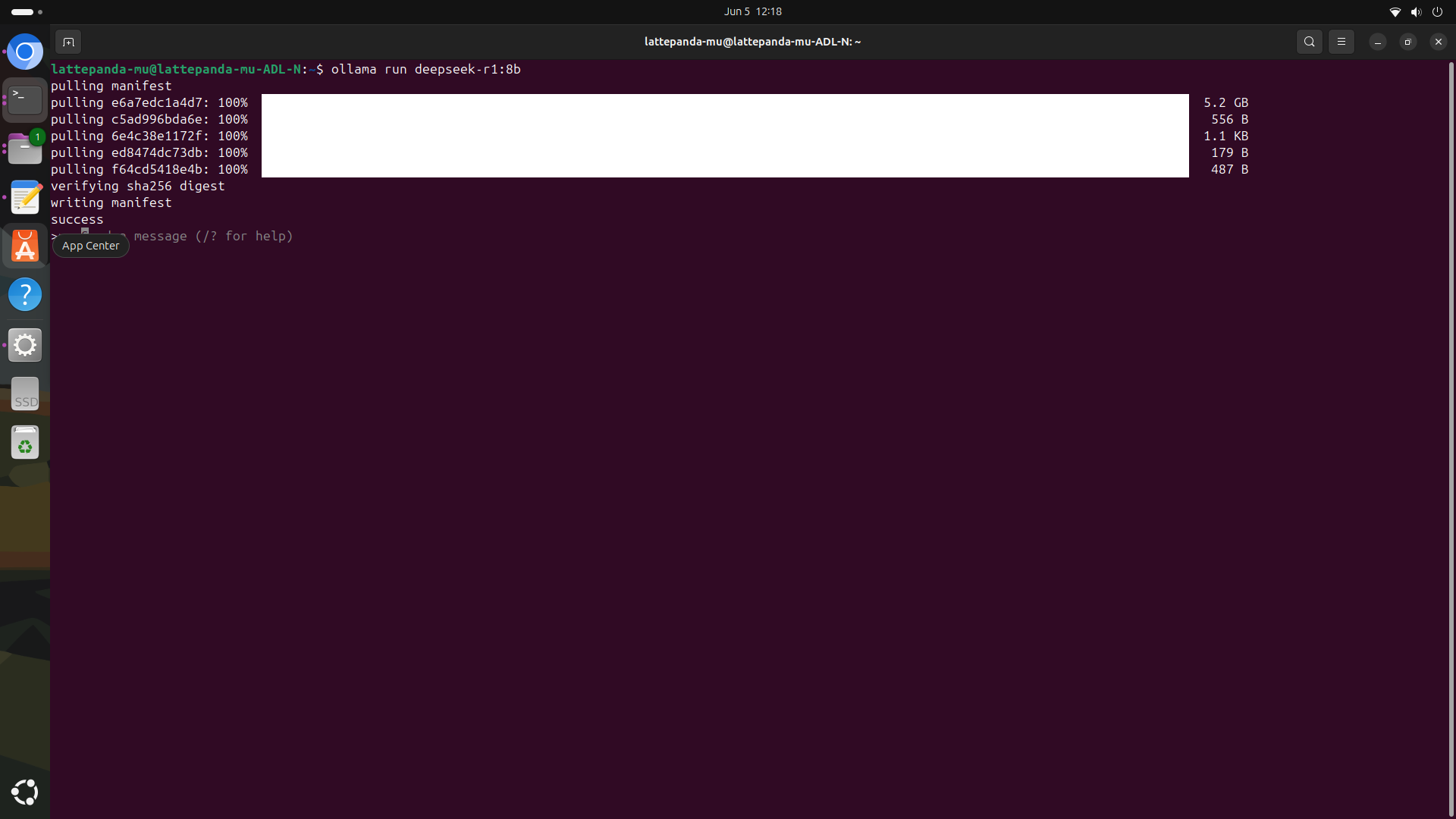This screenshot has width=1456, height=819.
Task: Click the power icon in top bar
Action: pos(1437,11)
